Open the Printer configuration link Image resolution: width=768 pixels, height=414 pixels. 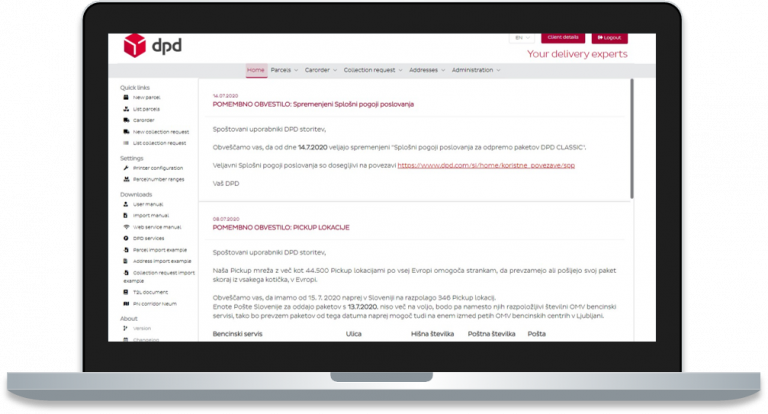(x=158, y=168)
